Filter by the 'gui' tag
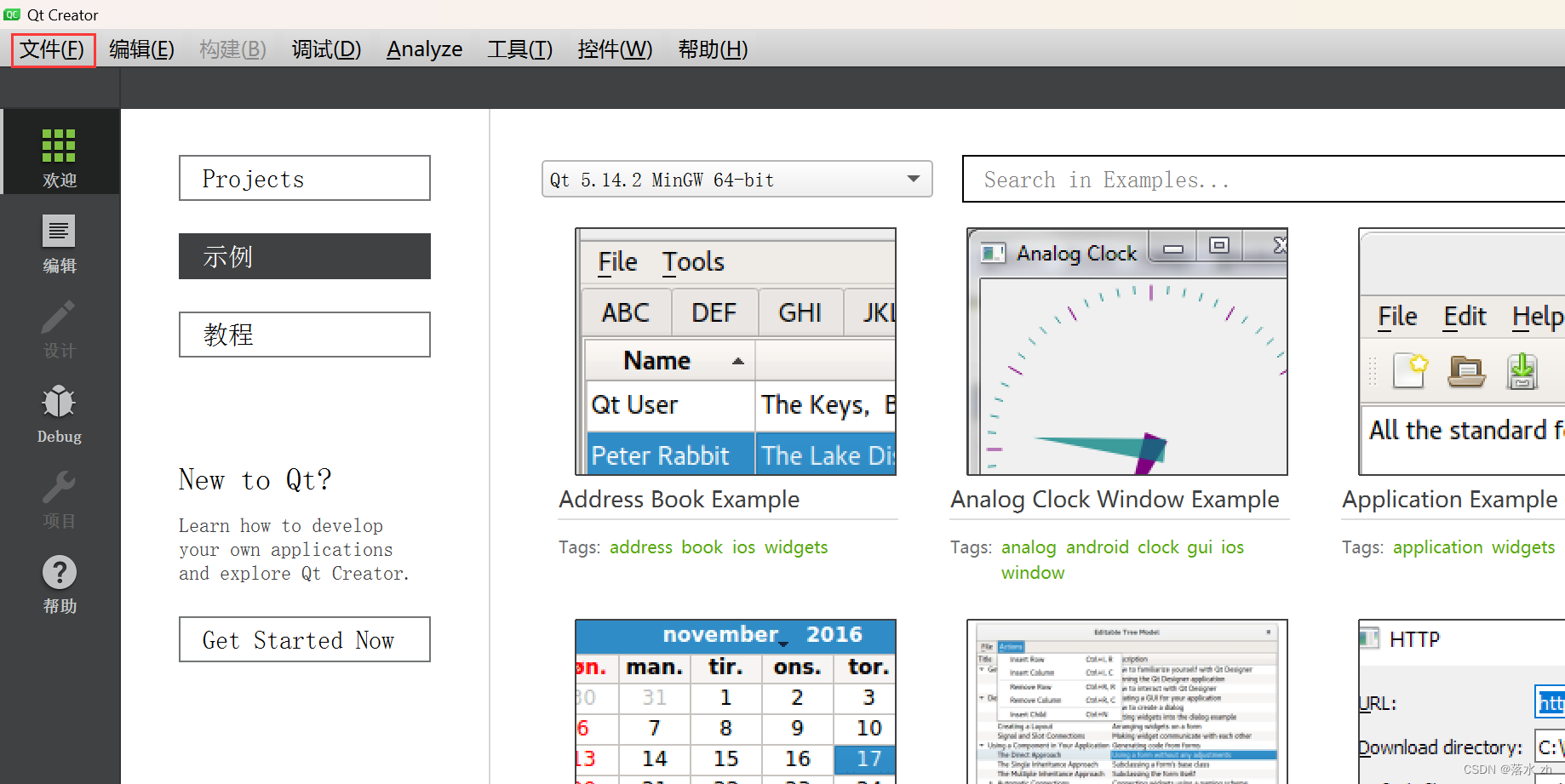This screenshot has height=784, width=1565. tap(1200, 547)
